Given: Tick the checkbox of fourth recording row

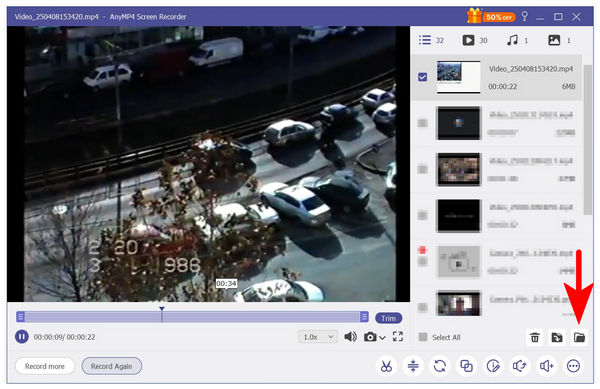Looking at the screenshot, I should click(x=422, y=215).
